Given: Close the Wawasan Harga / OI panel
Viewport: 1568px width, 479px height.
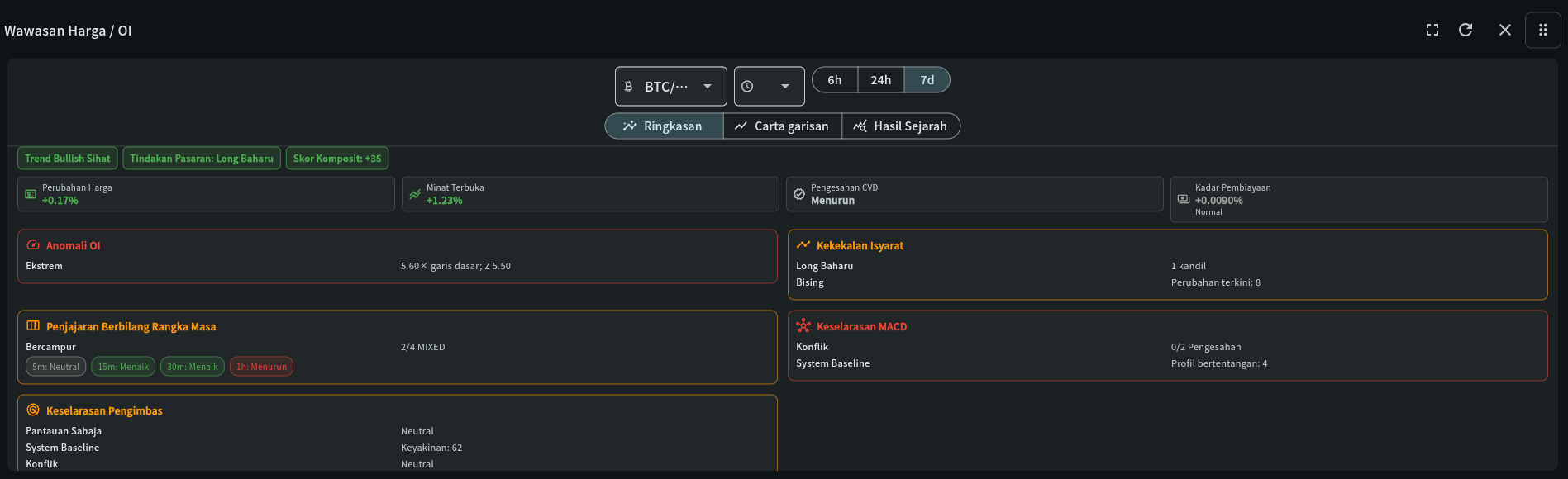Looking at the screenshot, I should (x=1505, y=30).
